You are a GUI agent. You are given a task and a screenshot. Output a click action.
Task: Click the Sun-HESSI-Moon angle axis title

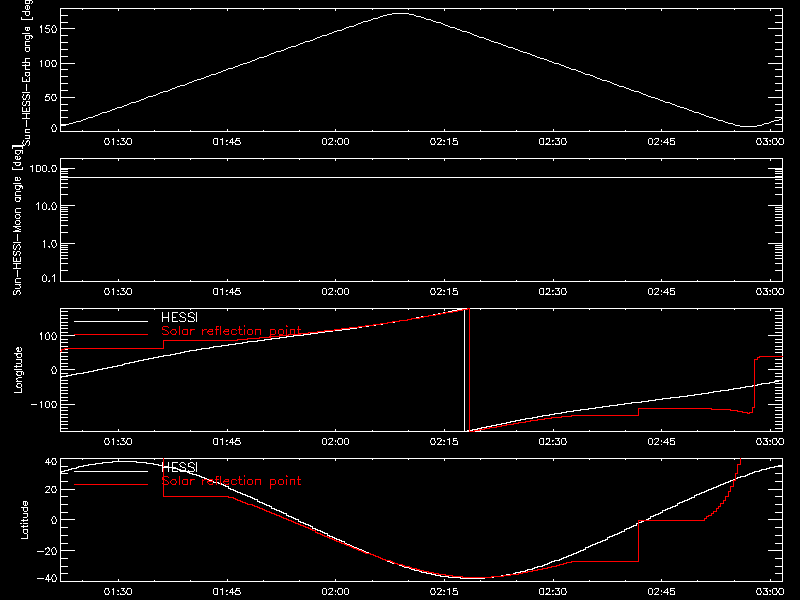pyautogui.click(x=17, y=220)
